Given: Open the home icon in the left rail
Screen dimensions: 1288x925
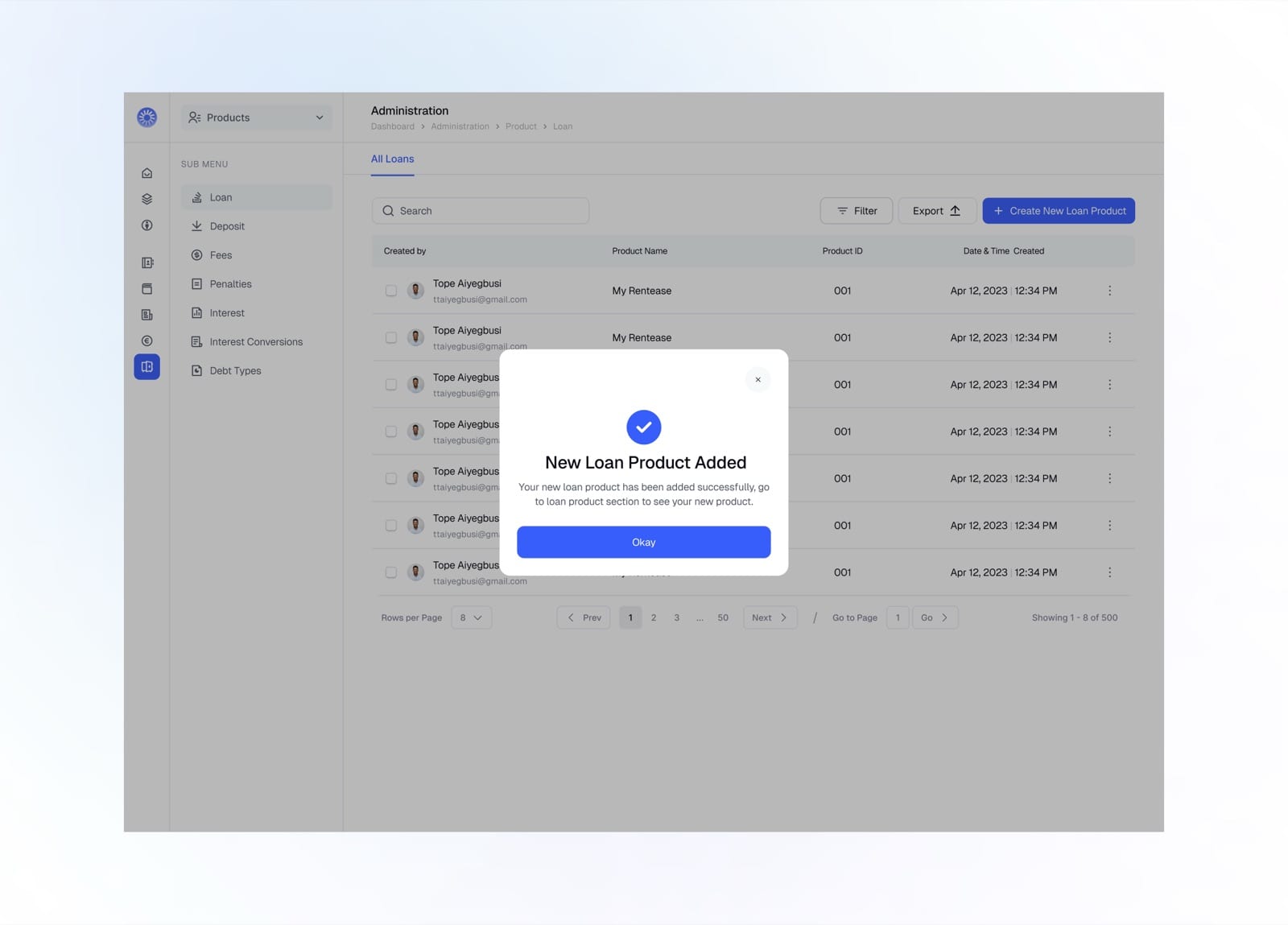Looking at the screenshot, I should 147,173.
